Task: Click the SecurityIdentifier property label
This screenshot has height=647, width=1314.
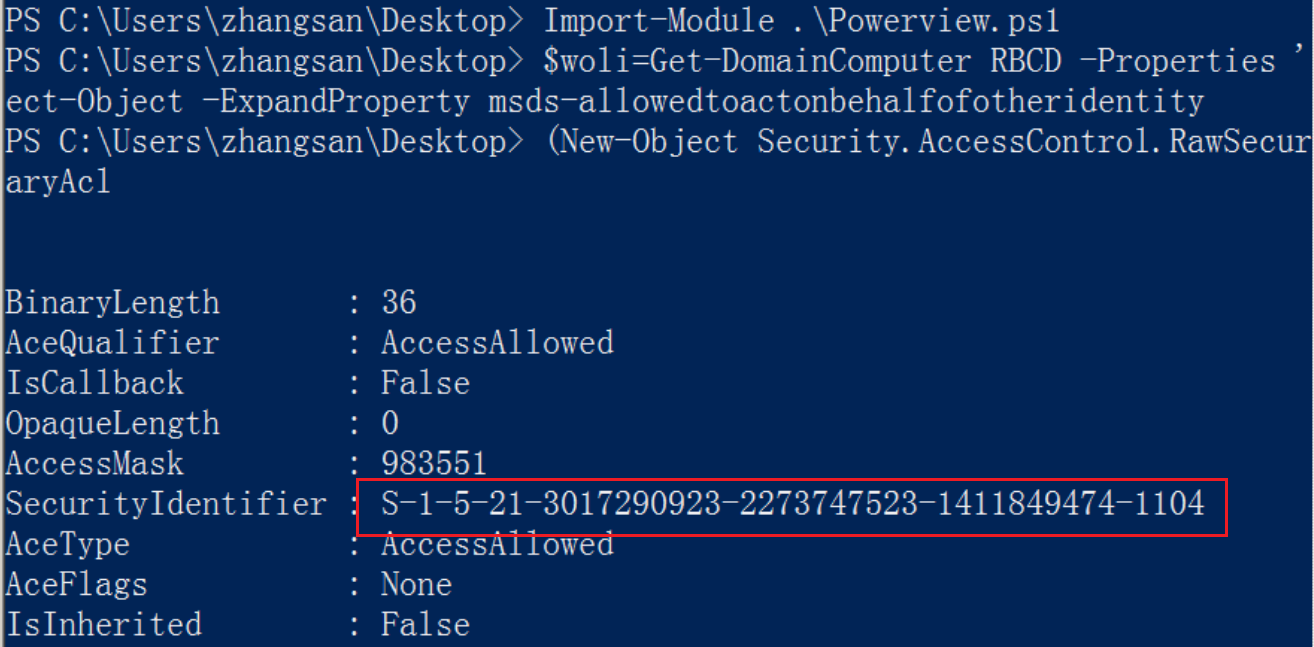Action: click(166, 504)
